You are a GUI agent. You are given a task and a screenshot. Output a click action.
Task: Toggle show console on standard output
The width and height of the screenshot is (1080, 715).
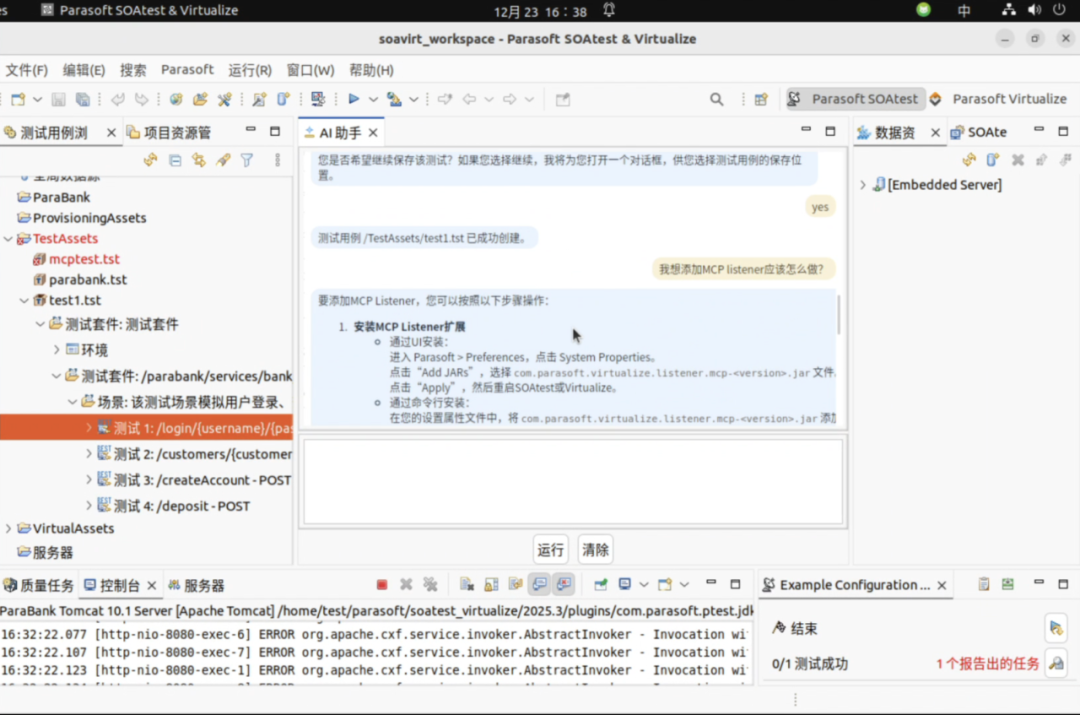click(539, 585)
